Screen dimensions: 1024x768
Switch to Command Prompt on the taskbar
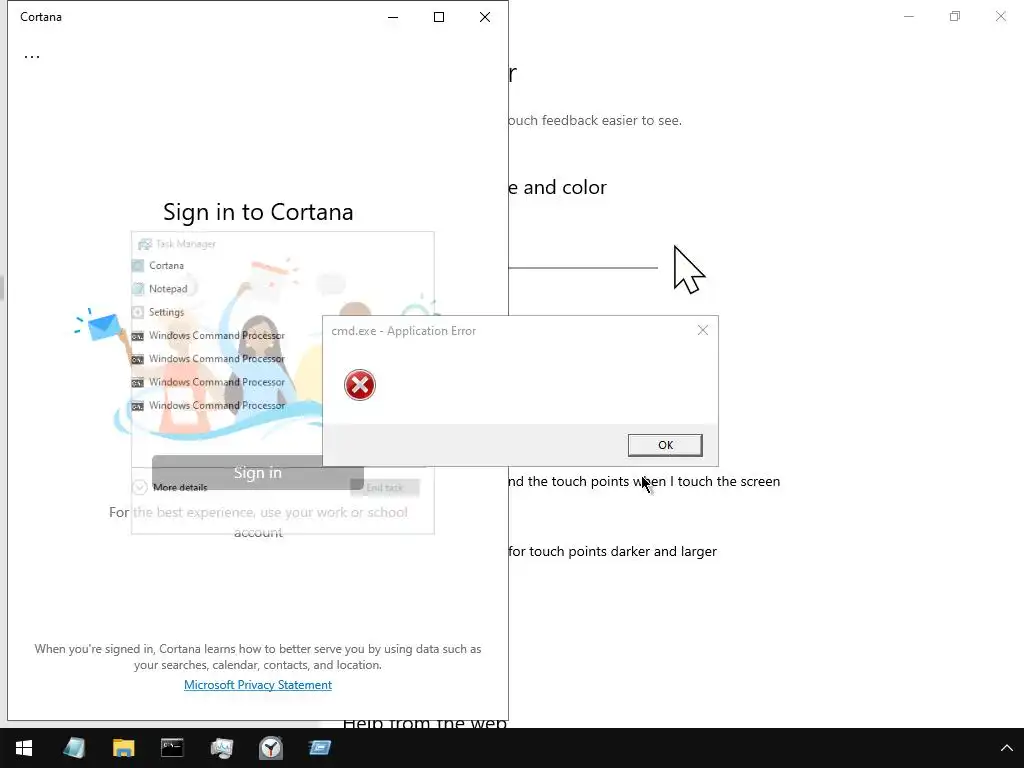coord(172,748)
